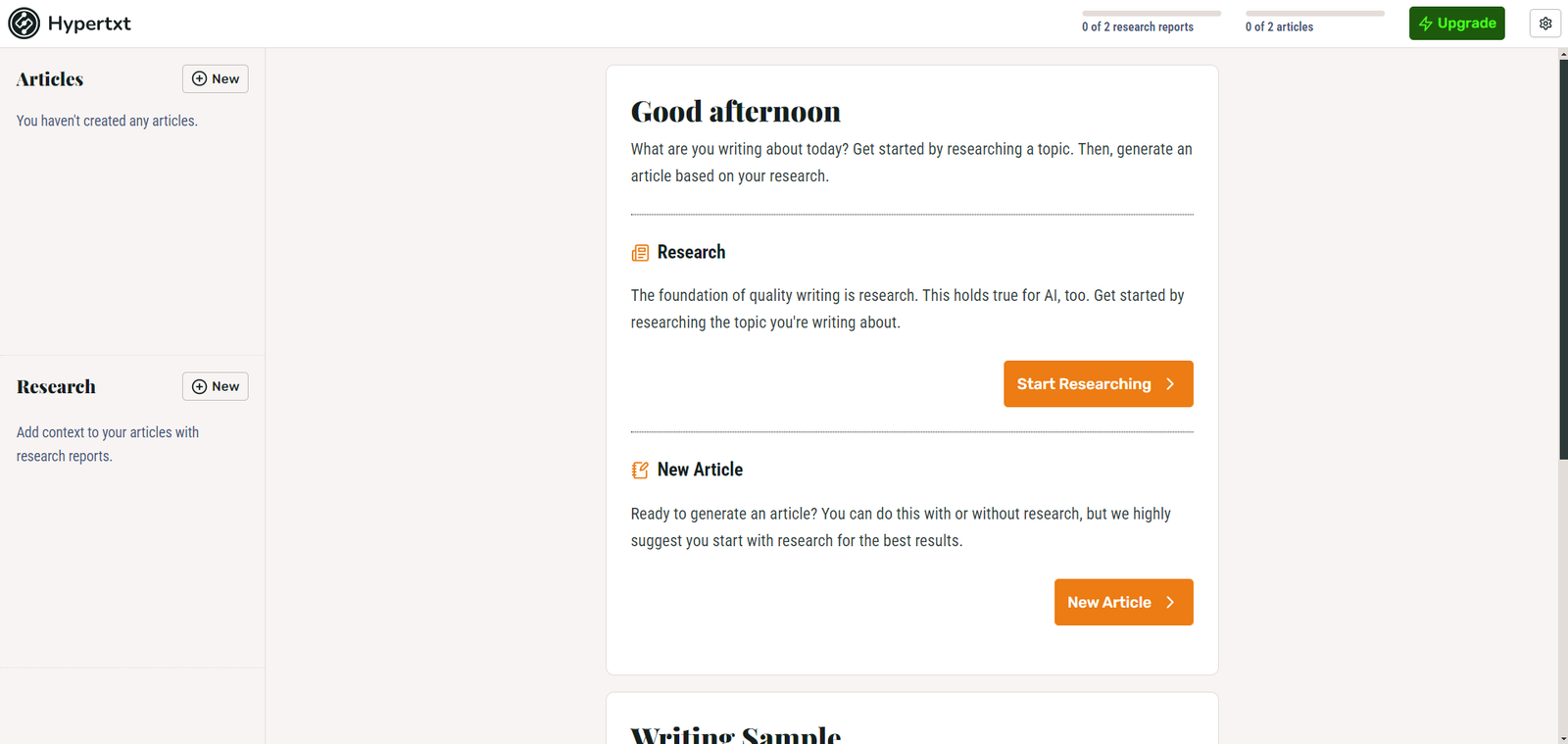This screenshot has height=744, width=1568.
Task: Click the articles usage progress bar
Action: [x=1315, y=14]
